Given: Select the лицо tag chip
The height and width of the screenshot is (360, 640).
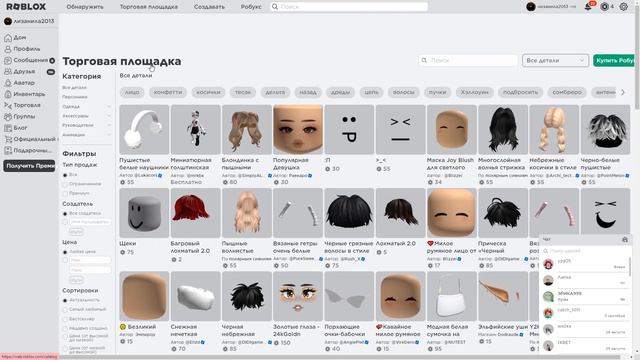Looking at the screenshot, I should tap(132, 92).
